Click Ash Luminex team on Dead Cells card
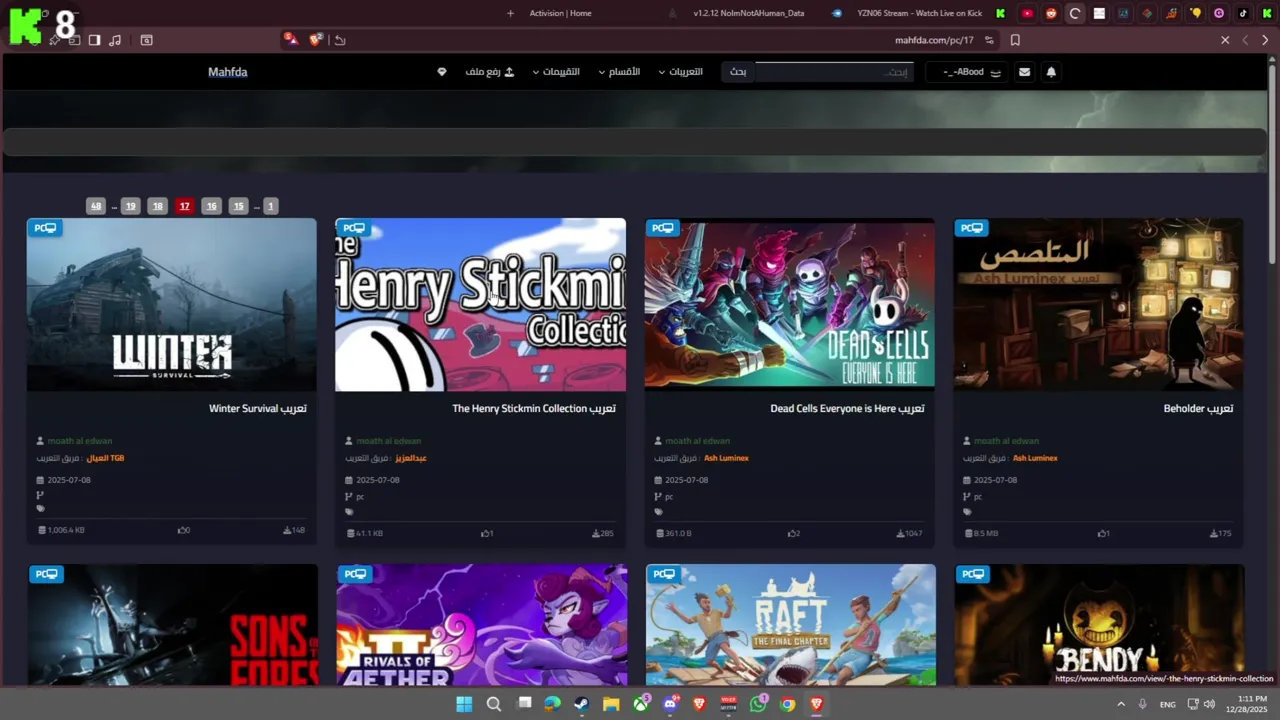Image resolution: width=1280 pixels, height=720 pixels. [726, 458]
